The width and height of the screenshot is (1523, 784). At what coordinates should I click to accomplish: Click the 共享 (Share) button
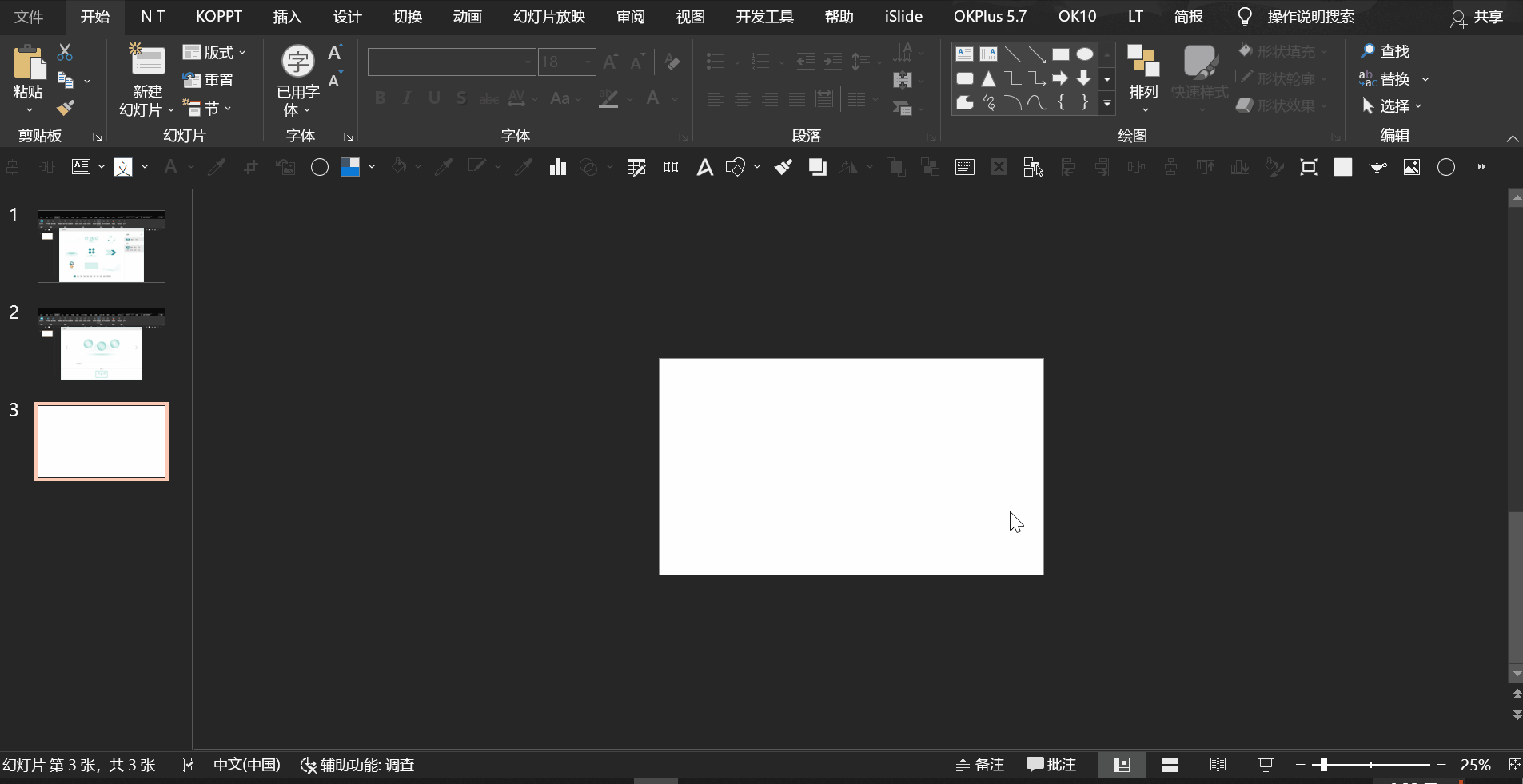(1477, 17)
